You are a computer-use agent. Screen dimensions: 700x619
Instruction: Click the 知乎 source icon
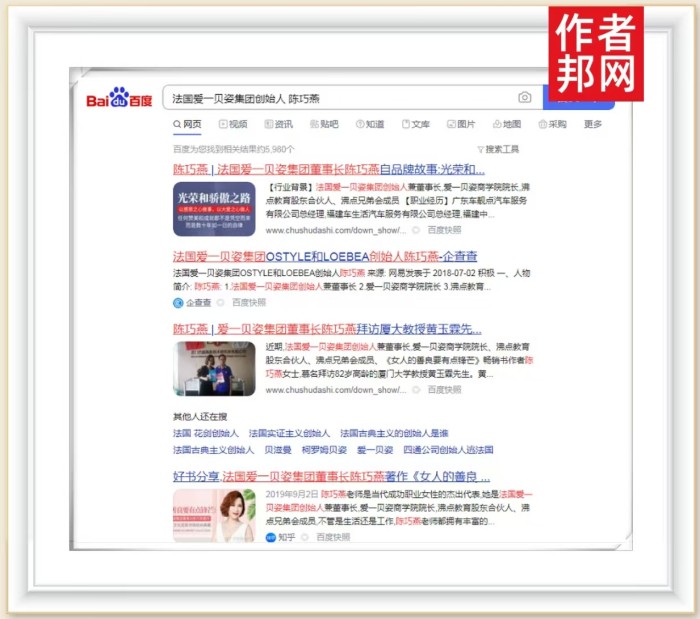[x=270, y=537]
